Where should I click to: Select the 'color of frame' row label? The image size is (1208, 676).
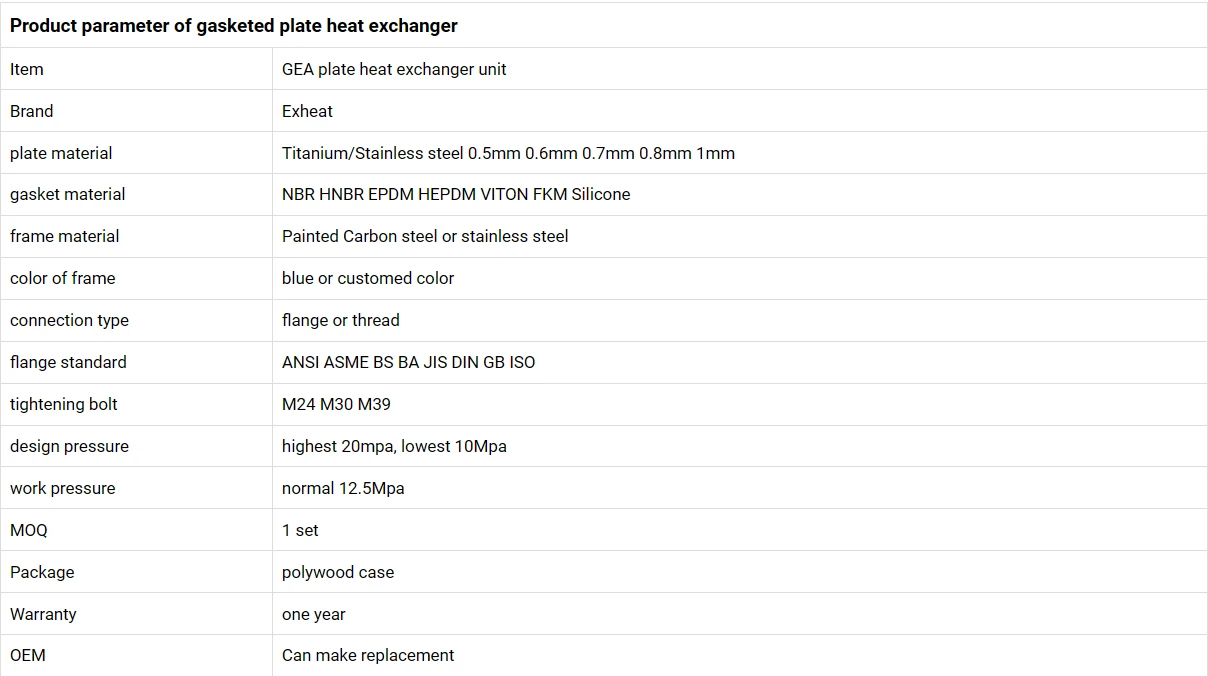(x=63, y=278)
